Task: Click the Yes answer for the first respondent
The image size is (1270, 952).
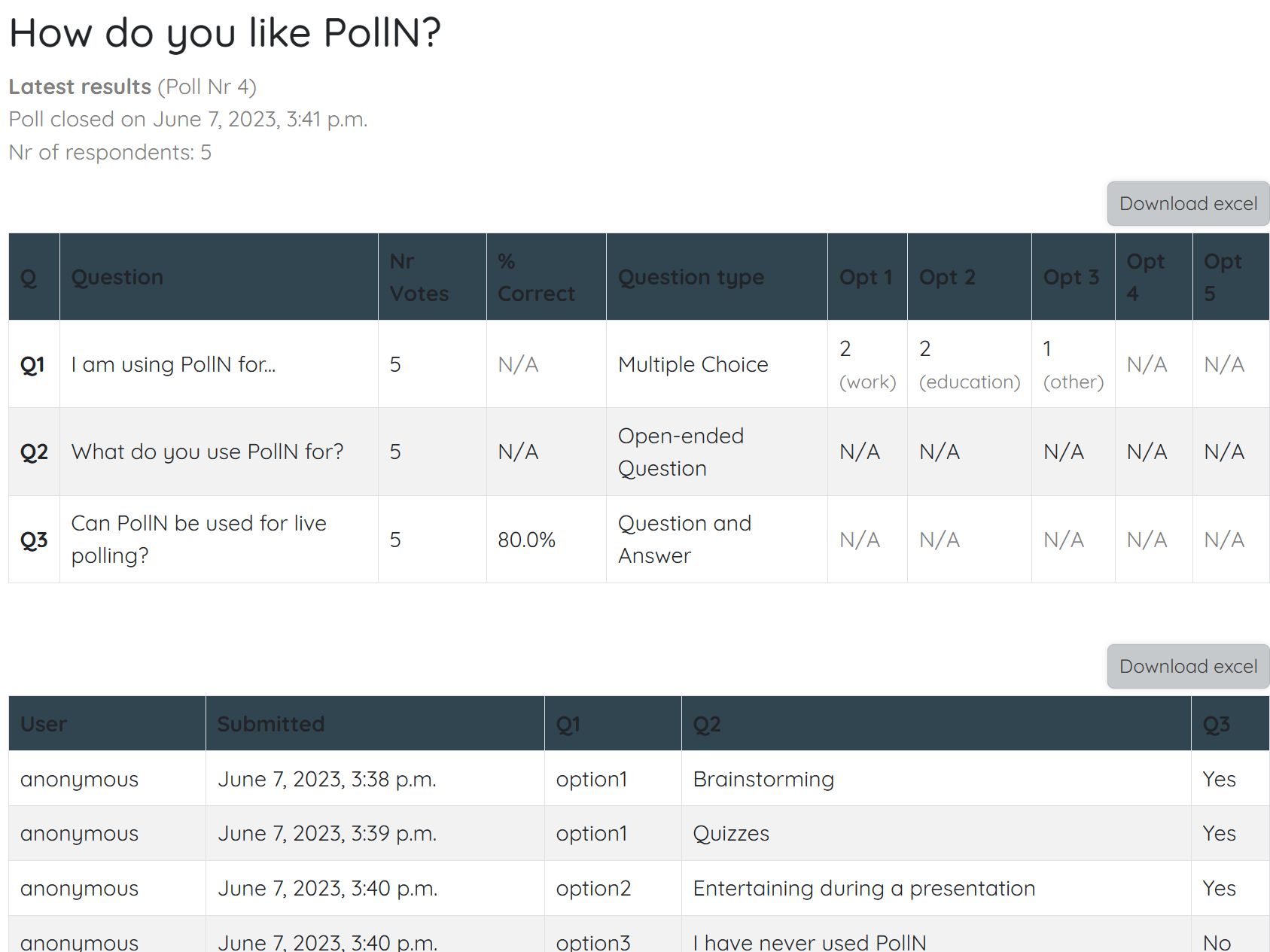Action: tap(1219, 779)
